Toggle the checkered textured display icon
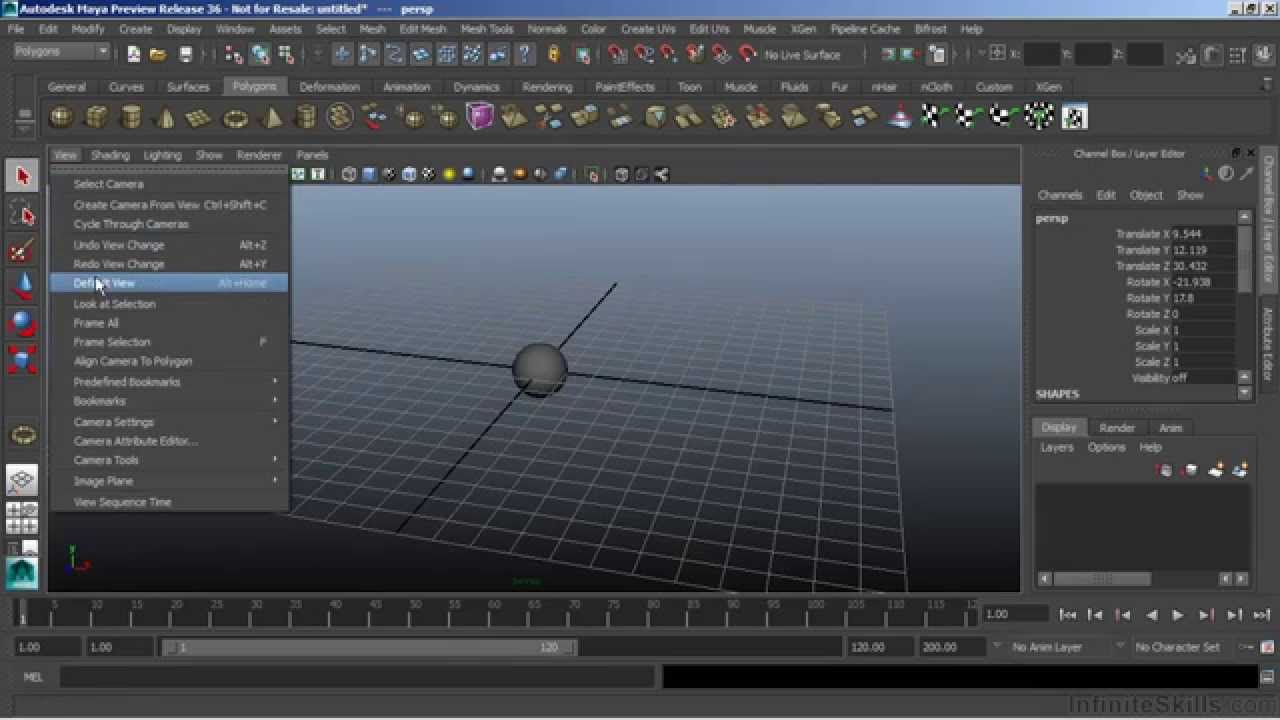This screenshot has height=720, width=1280. coord(429,175)
